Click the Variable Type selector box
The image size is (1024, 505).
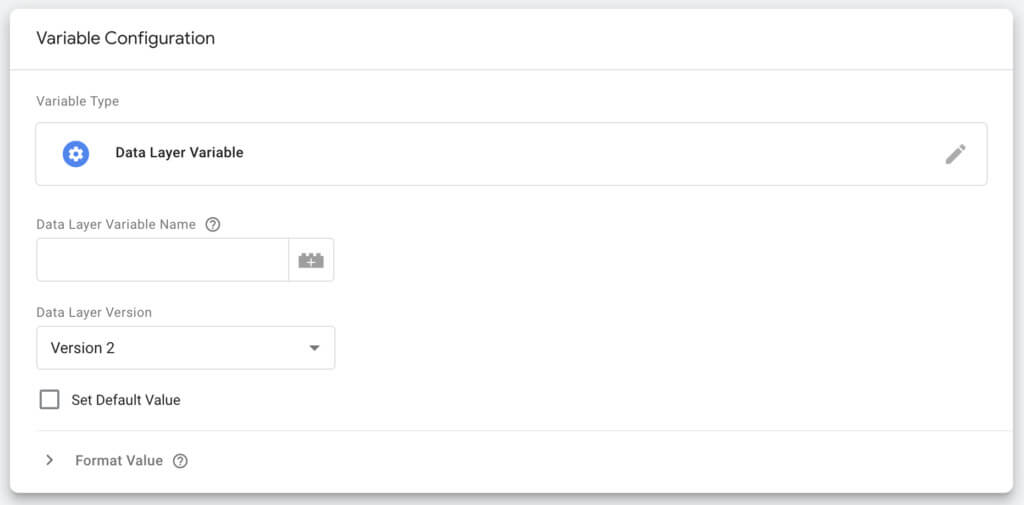pos(510,154)
